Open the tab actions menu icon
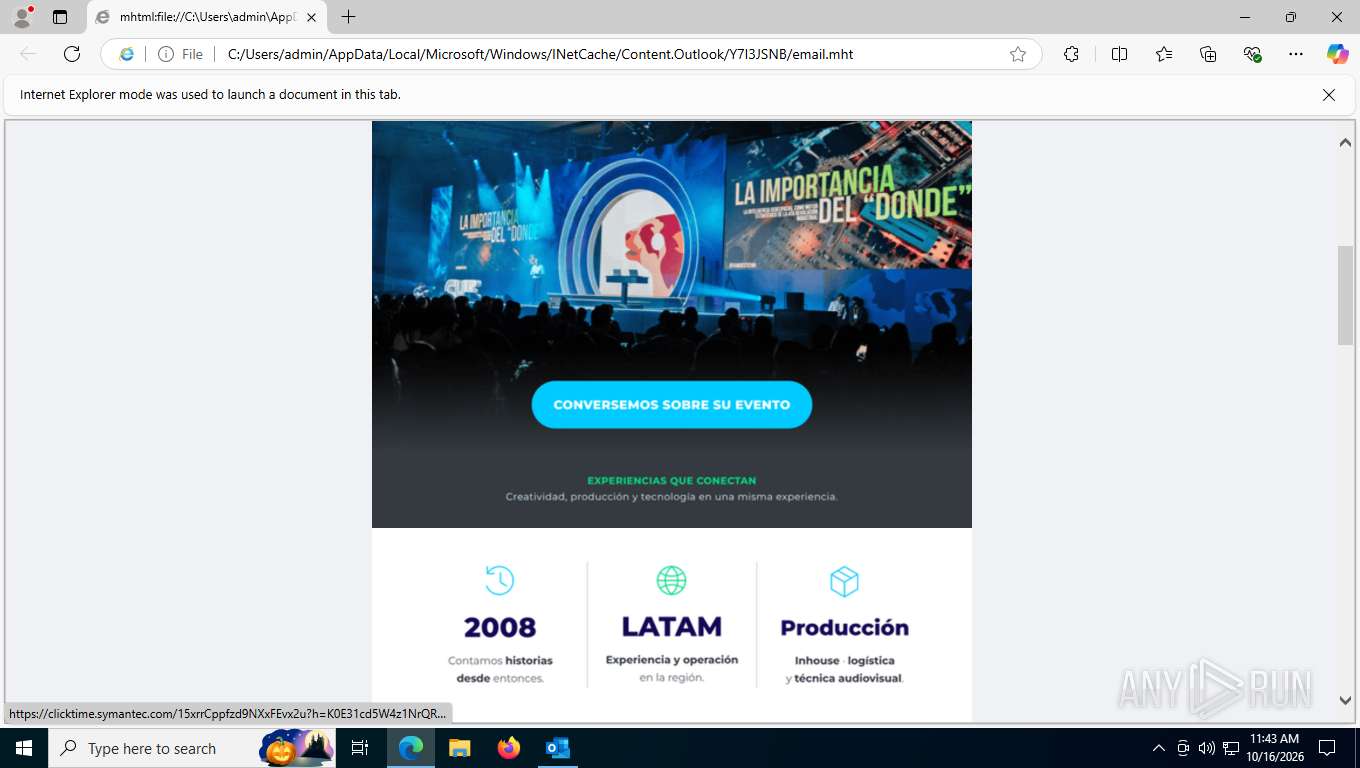This screenshot has height=768, width=1360. click(x=60, y=17)
